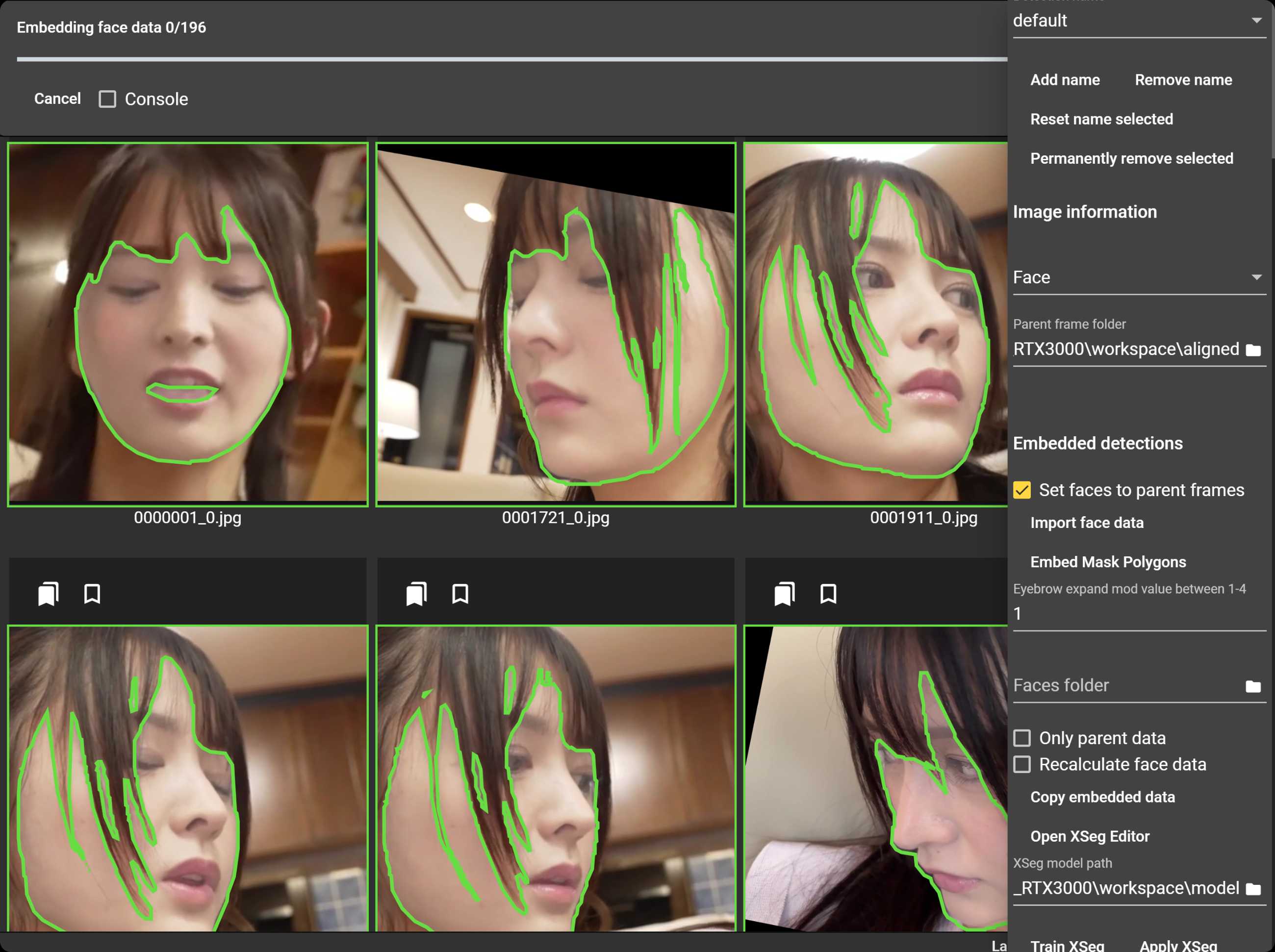Edit the eyebrow expand mod value field
Viewport: 1275px width, 952px height.
click(1140, 614)
